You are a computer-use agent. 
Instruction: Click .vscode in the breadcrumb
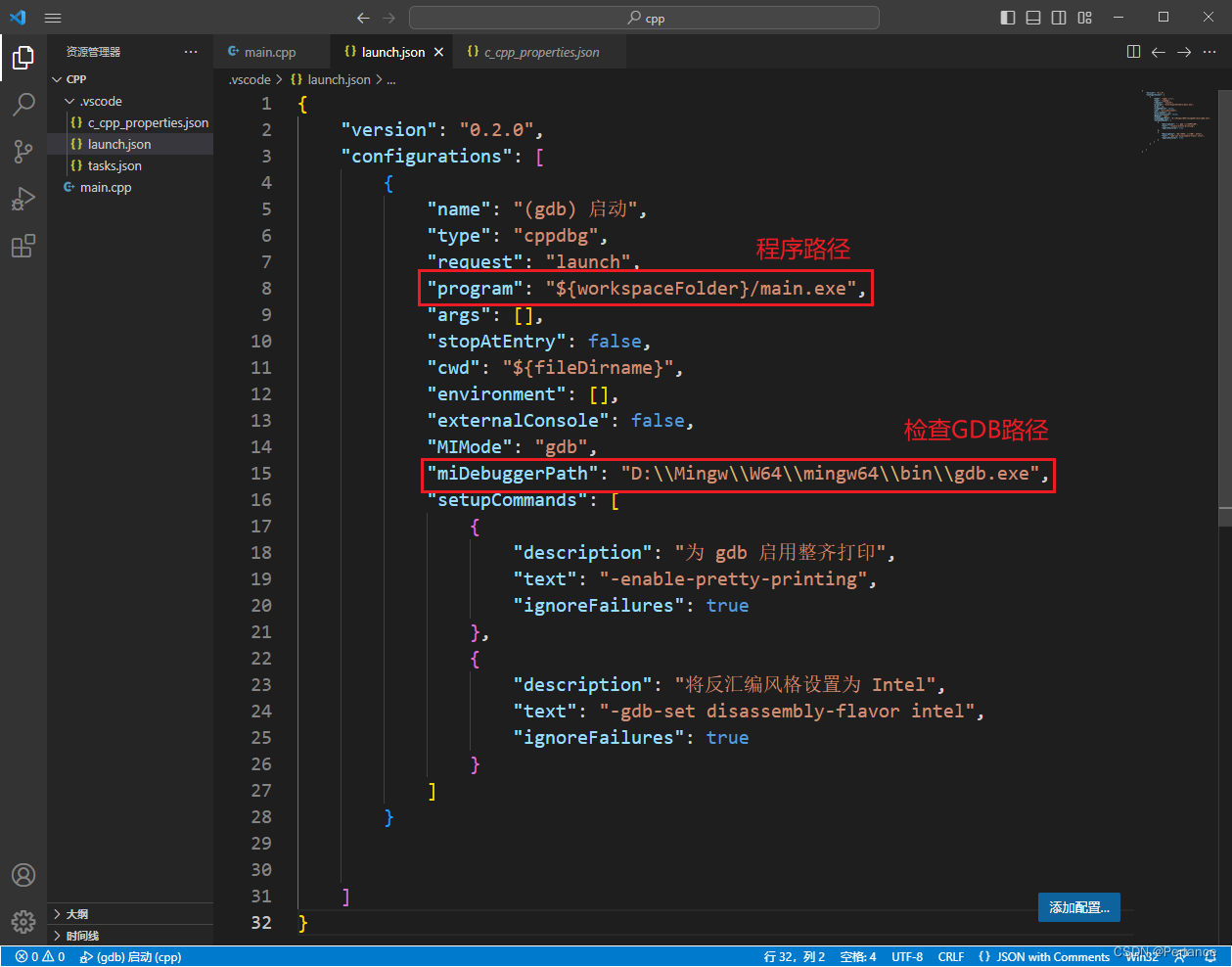[x=250, y=79]
